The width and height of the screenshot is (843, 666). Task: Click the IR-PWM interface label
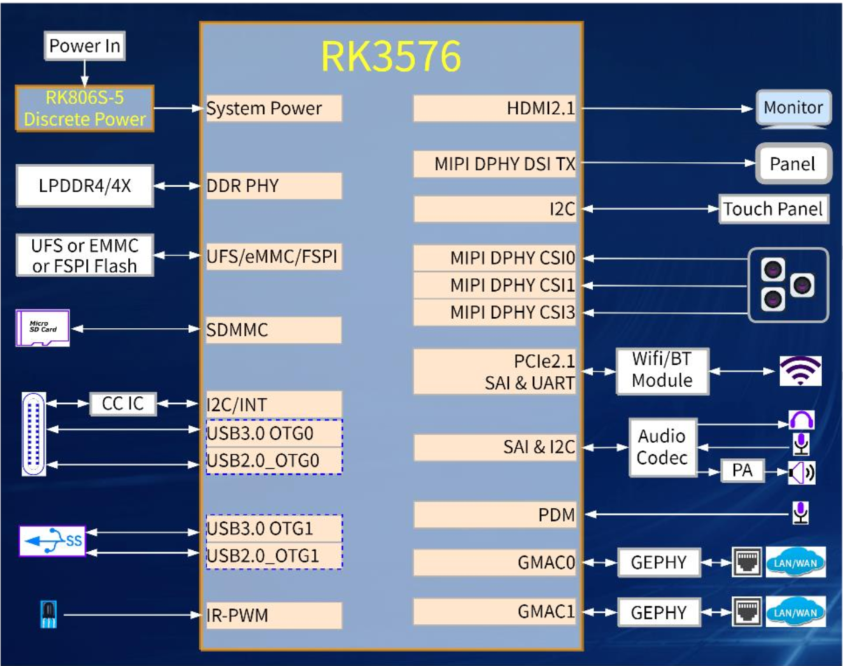point(274,615)
